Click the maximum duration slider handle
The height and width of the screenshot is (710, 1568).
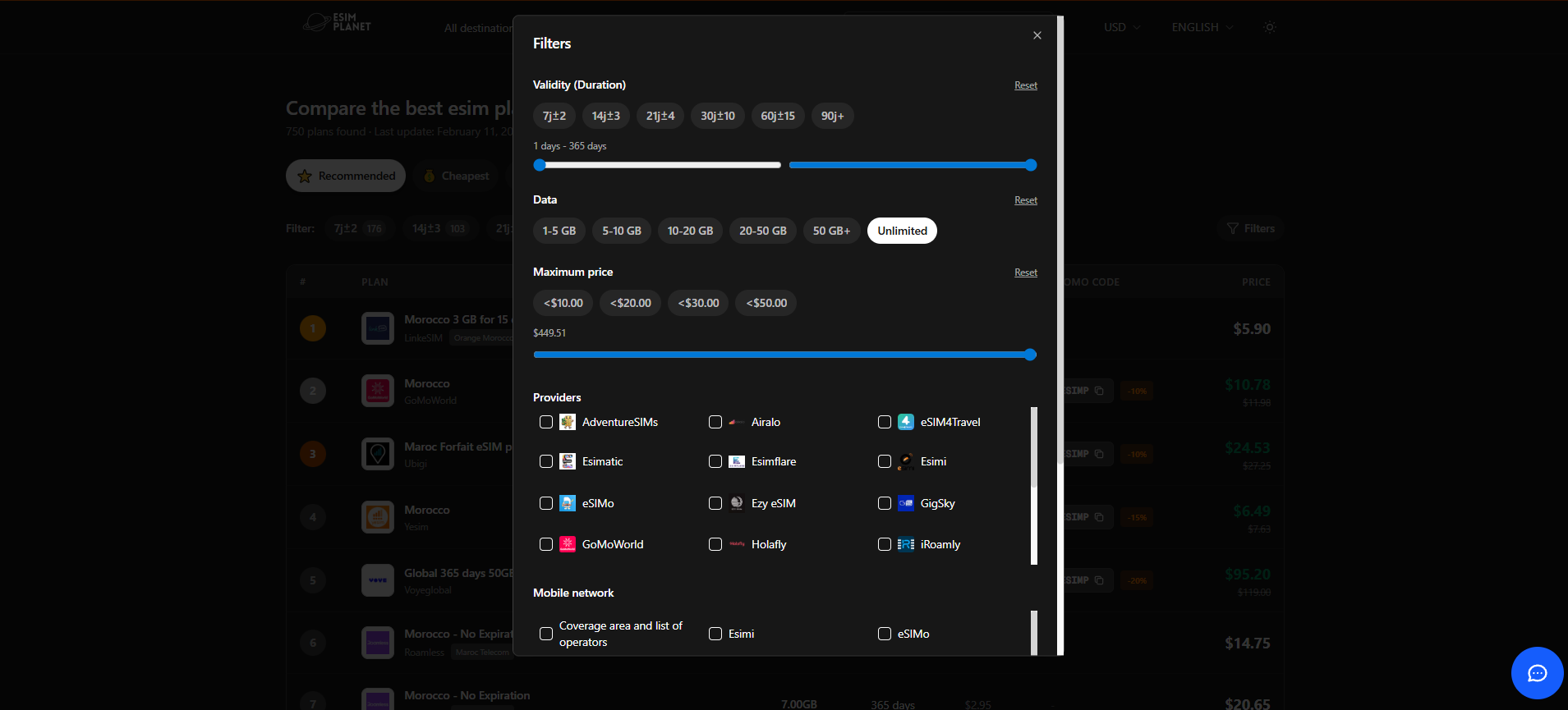pos(1031,165)
